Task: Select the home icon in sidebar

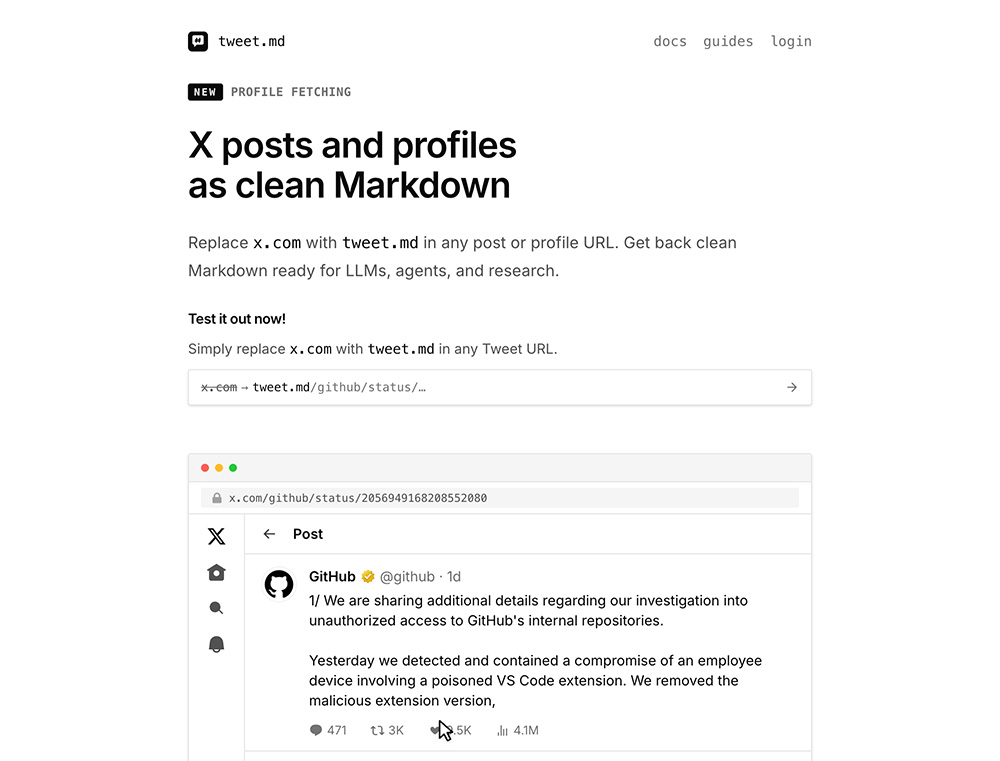Action: coord(216,572)
